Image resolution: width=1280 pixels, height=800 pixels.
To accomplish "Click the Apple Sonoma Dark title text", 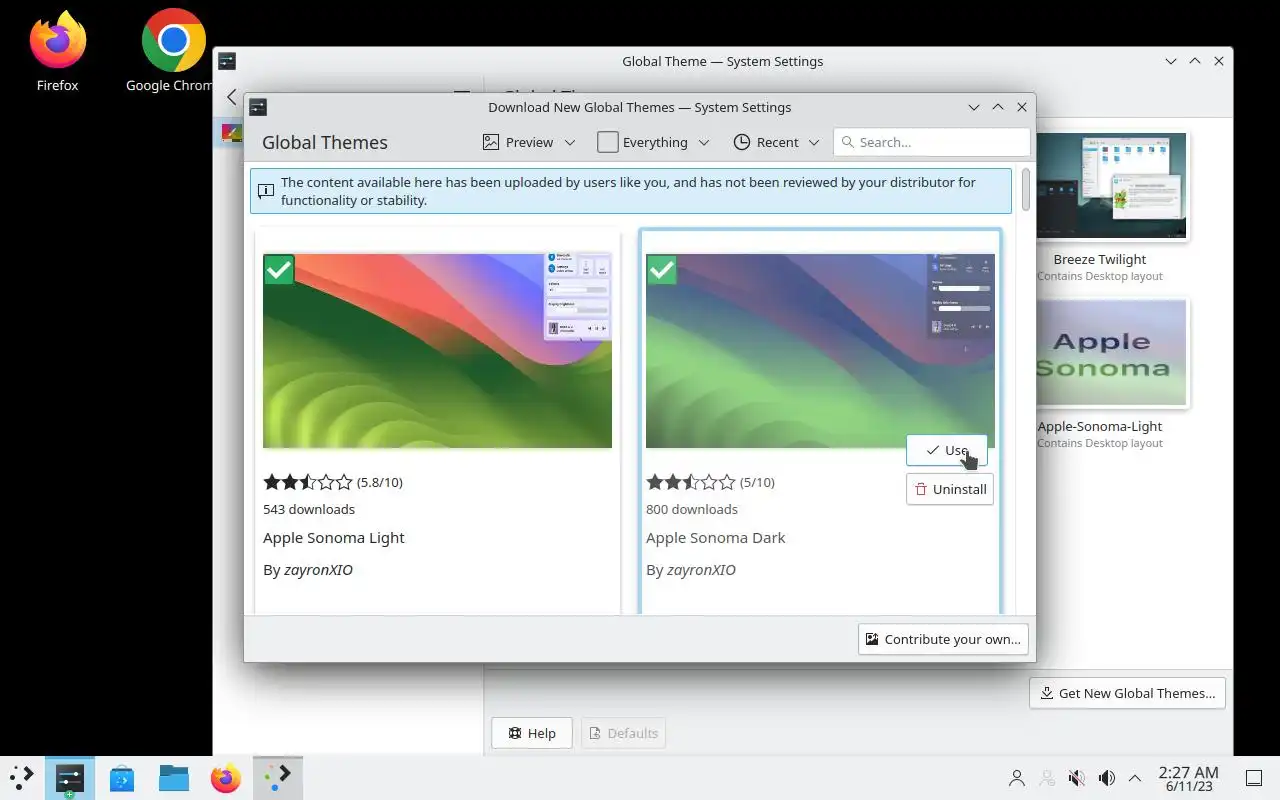I will coord(716,538).
